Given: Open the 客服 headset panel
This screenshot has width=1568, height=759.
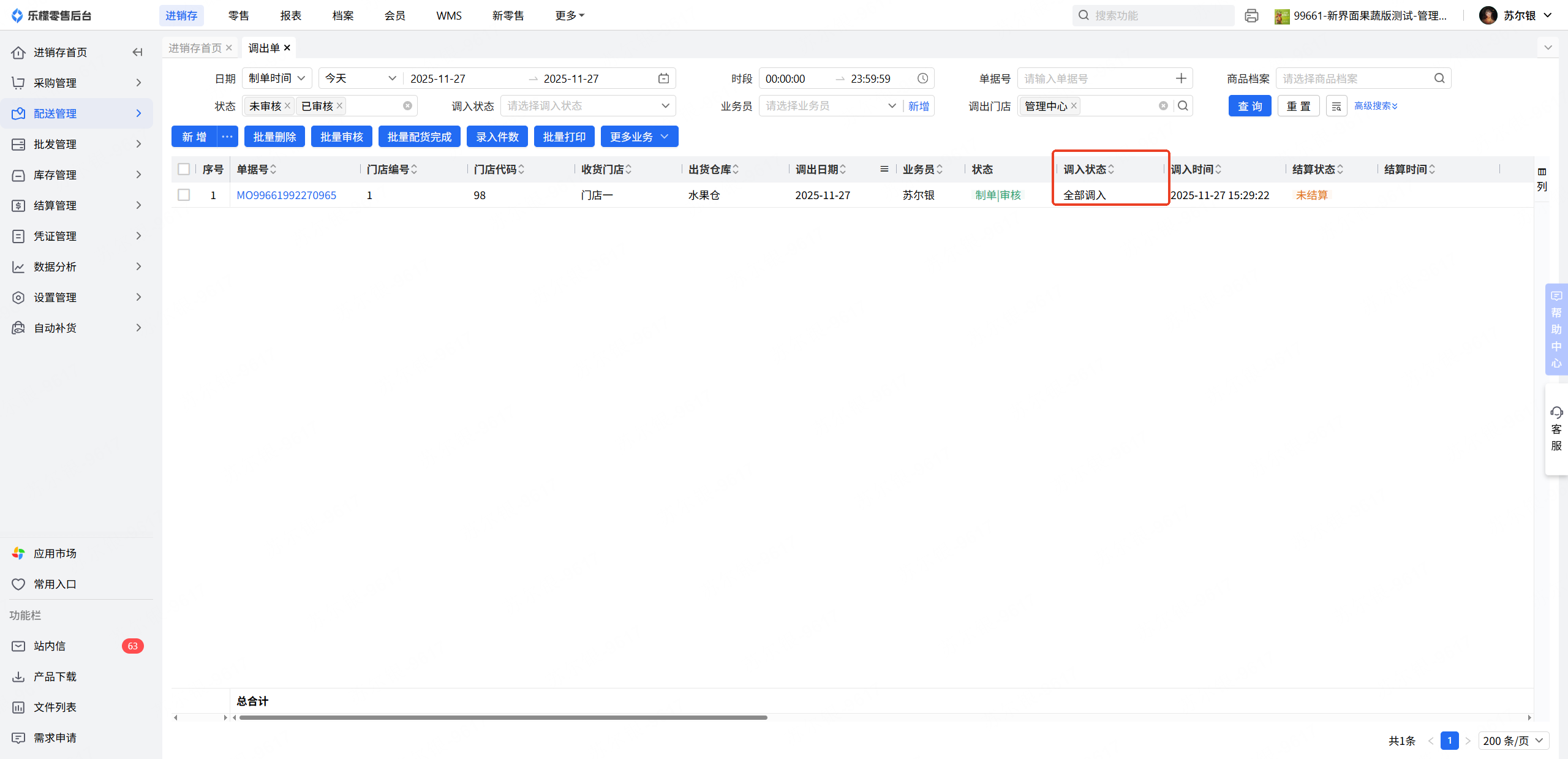Looking at the screenshot, I should [x=1556, y=429].
